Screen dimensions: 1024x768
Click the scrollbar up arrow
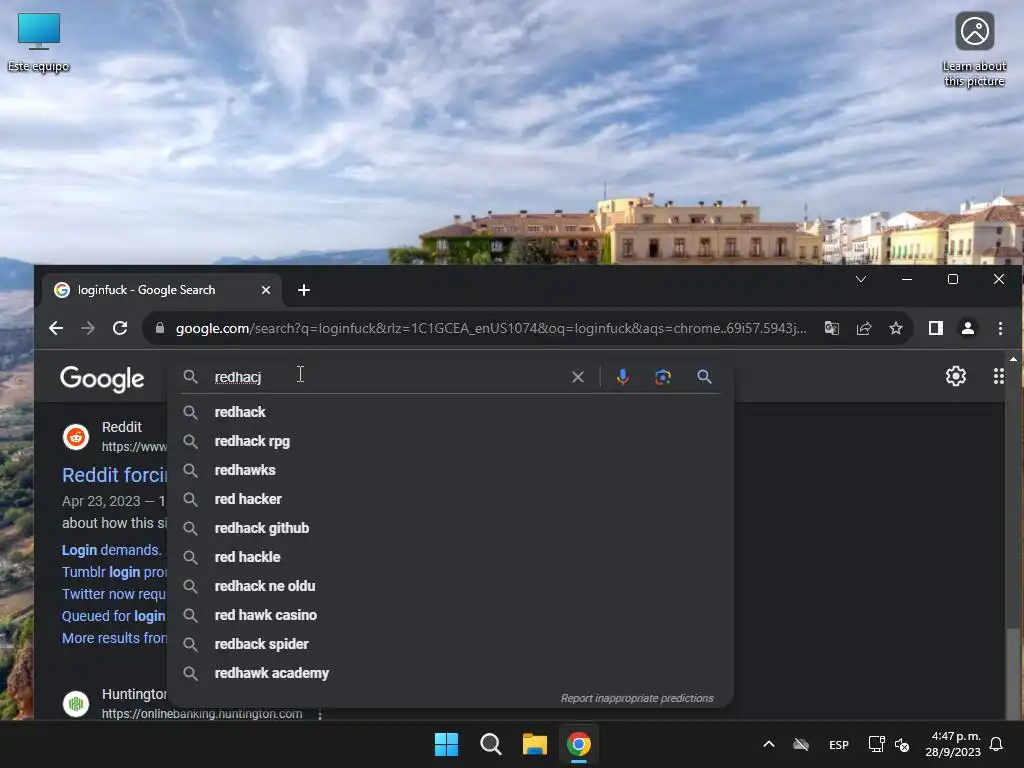(1013, 359)
